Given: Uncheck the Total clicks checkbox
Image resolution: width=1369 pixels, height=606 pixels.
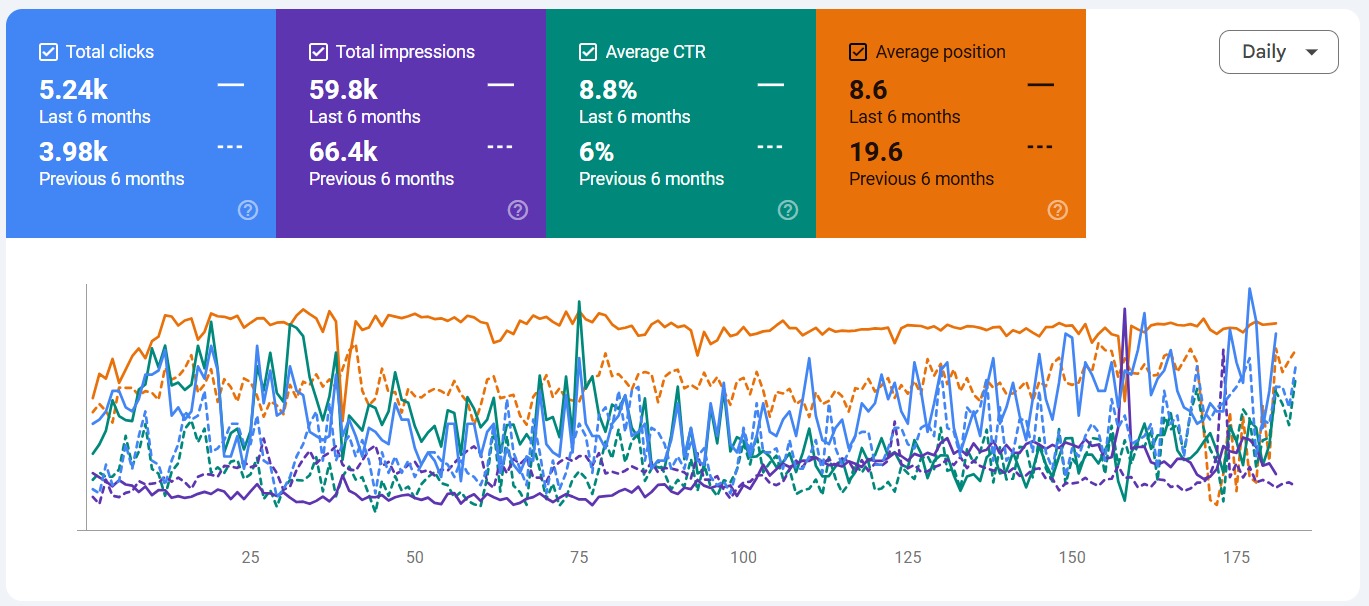Looking at the screenshot, I should (47, 52).
